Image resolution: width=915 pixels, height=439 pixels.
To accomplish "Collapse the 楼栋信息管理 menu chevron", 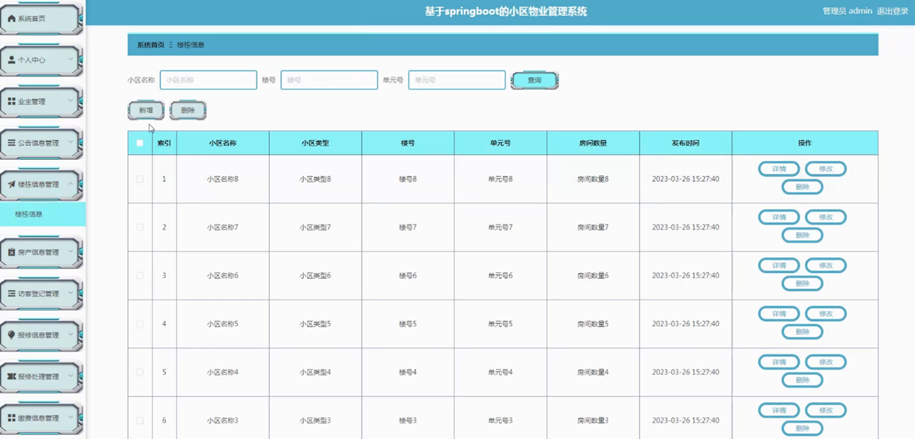I will pyautogui.click(x=71, y=184).
